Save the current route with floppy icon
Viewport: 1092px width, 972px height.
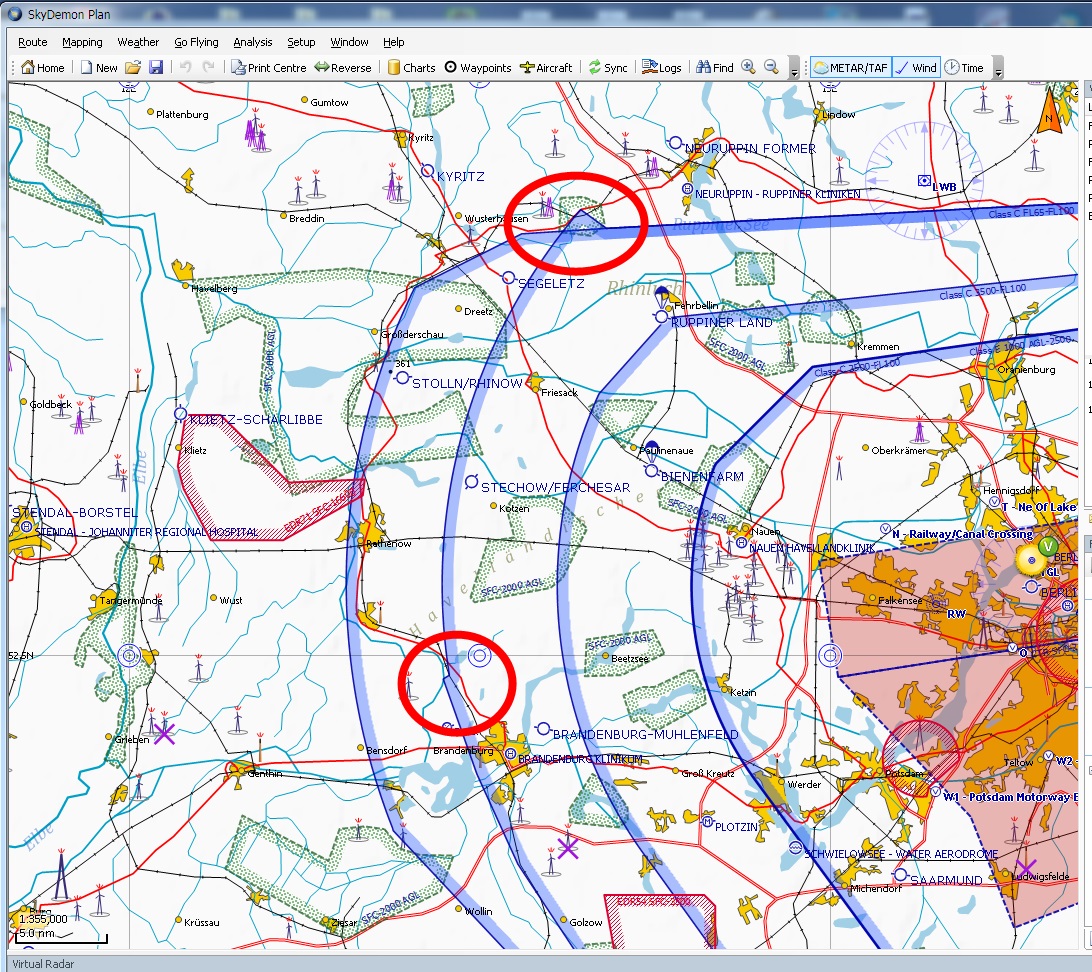(x=156, y=68)
